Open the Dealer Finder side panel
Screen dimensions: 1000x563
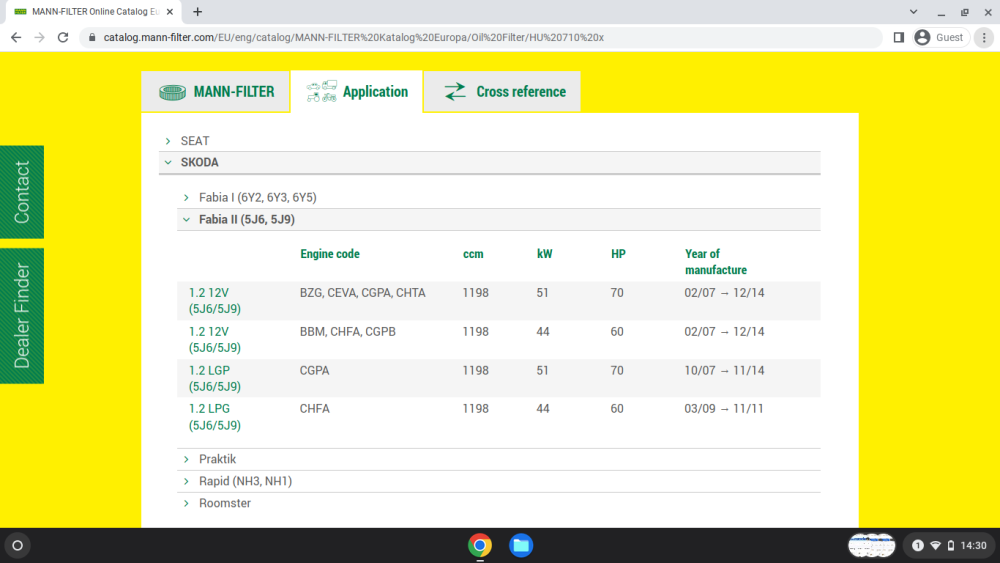(x=22, y=316)
